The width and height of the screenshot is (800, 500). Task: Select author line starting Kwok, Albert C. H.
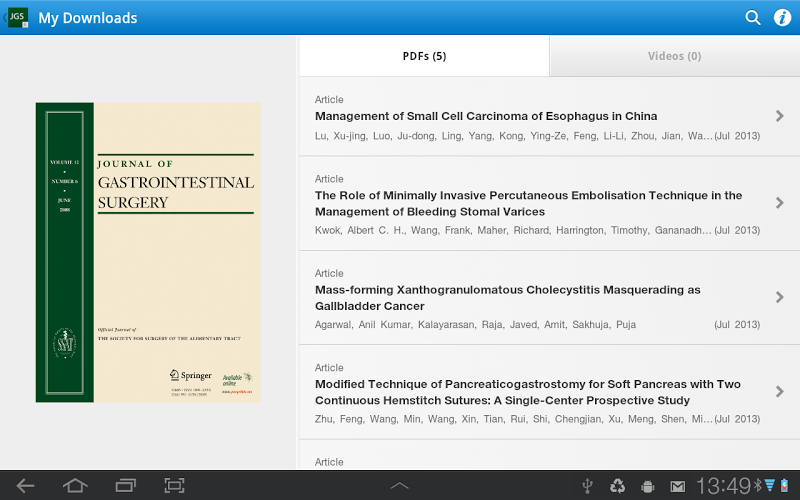513,230
